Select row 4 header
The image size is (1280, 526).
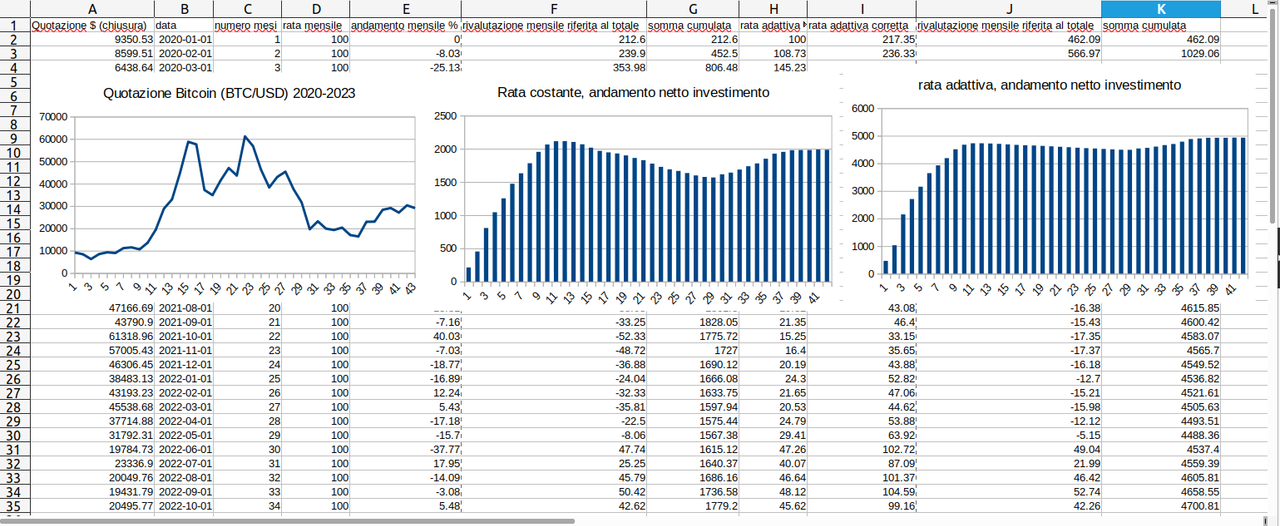coord(15,68)
